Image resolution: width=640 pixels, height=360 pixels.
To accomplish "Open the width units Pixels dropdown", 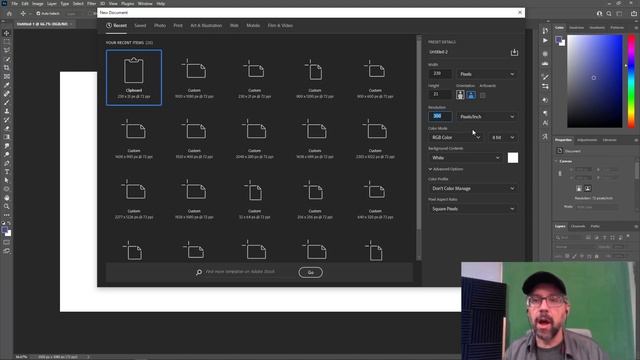I will [487, 74].
